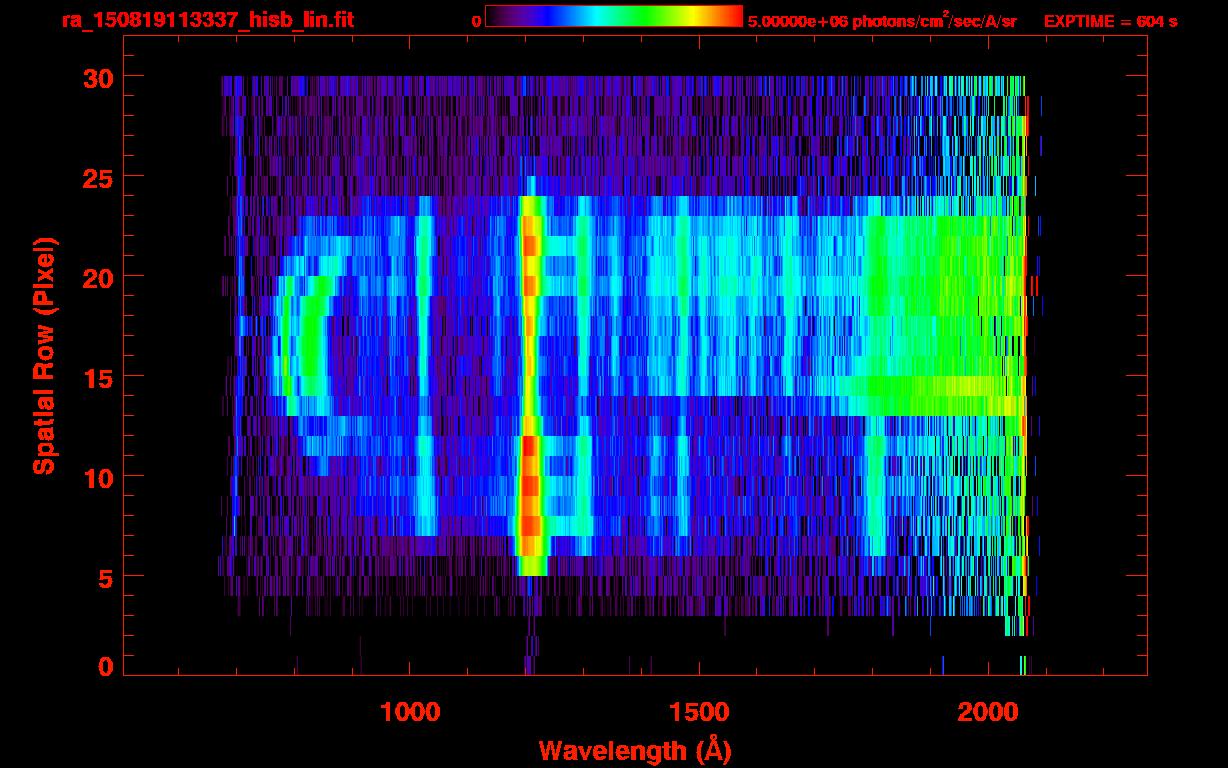Click the colorbar minimum value 0

476,21
